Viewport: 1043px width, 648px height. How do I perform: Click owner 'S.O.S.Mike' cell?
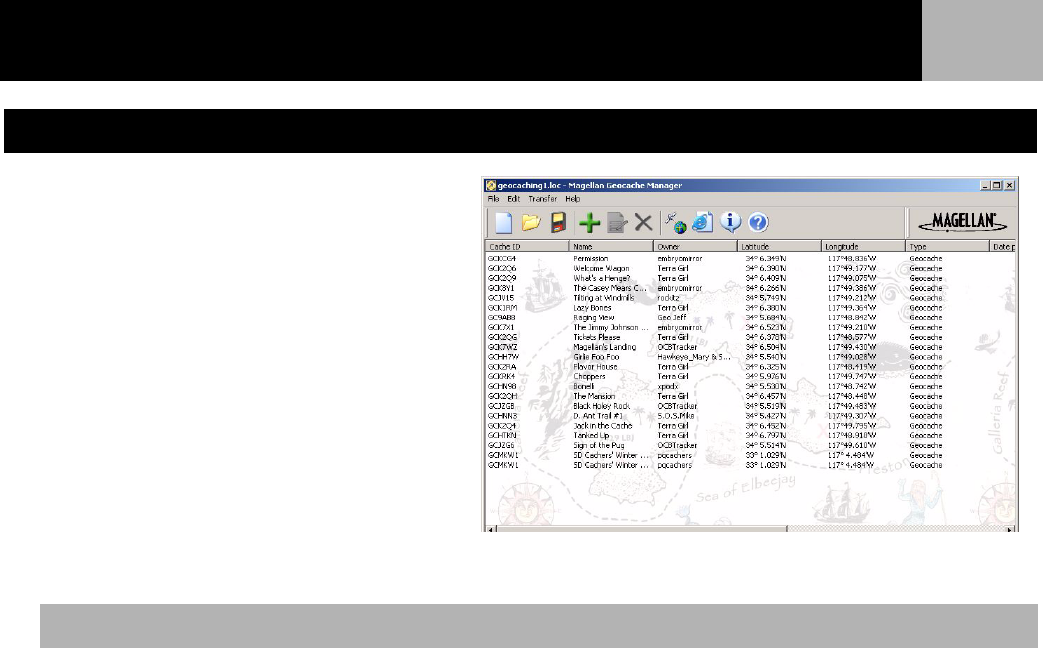pyautogui.click(x=676, y=416)
